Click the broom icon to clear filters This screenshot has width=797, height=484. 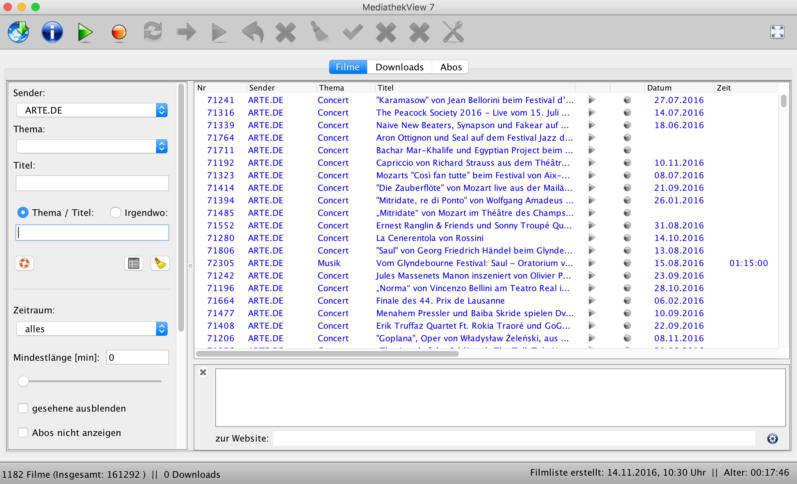coord(160,263)
